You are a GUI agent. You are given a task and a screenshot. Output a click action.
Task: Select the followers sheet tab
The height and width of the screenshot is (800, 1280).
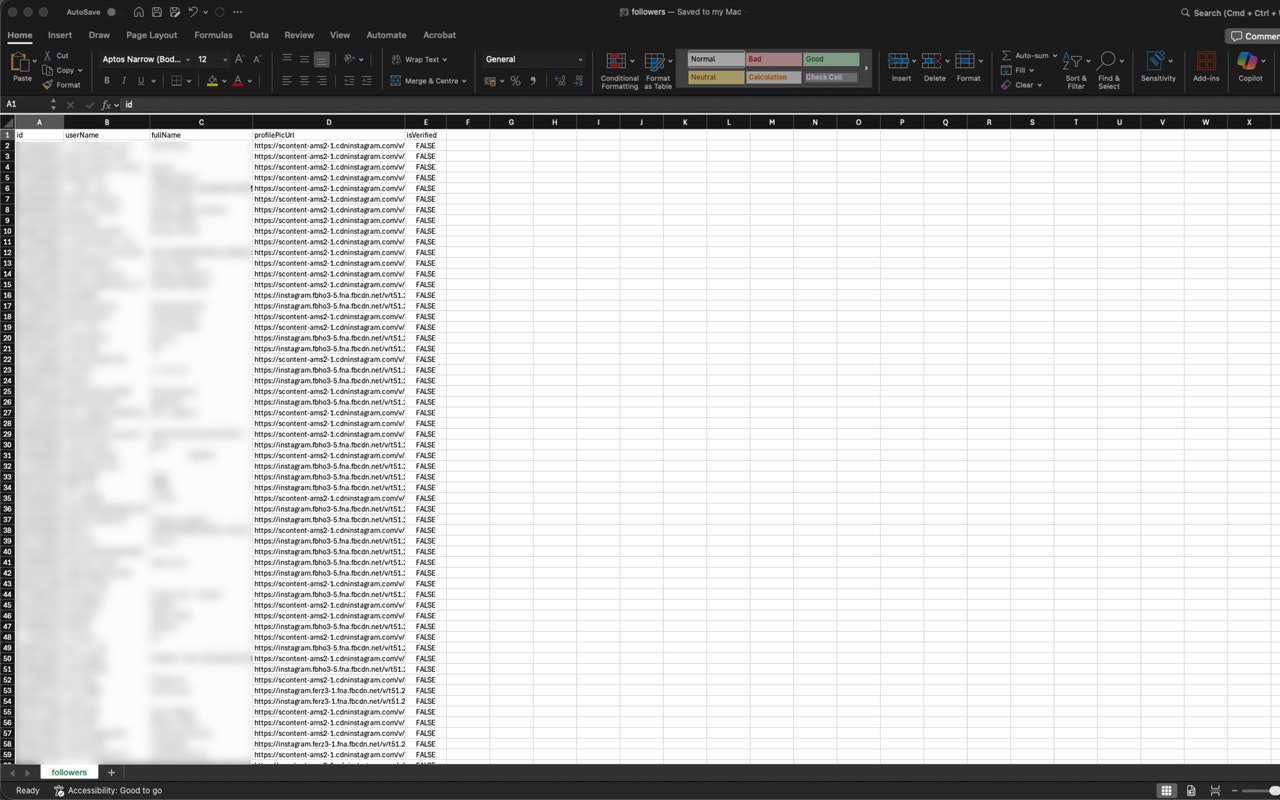69,772
